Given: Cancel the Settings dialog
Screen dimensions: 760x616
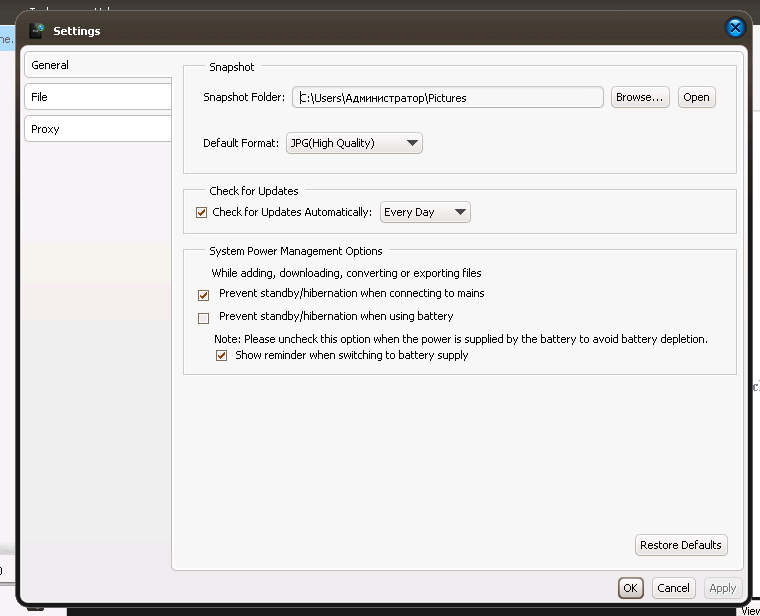Looking at the screenshot, I should click(673, 588).
